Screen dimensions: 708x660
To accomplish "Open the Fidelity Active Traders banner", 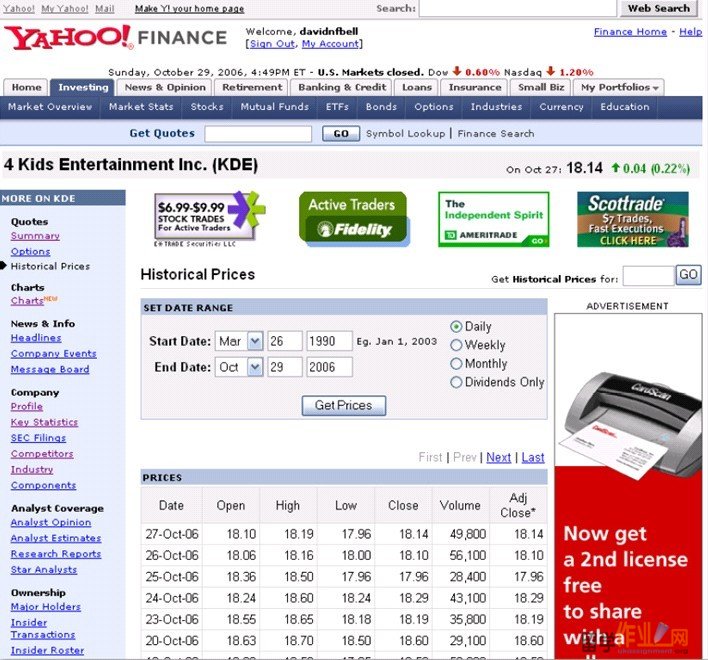I will [354, 219].
